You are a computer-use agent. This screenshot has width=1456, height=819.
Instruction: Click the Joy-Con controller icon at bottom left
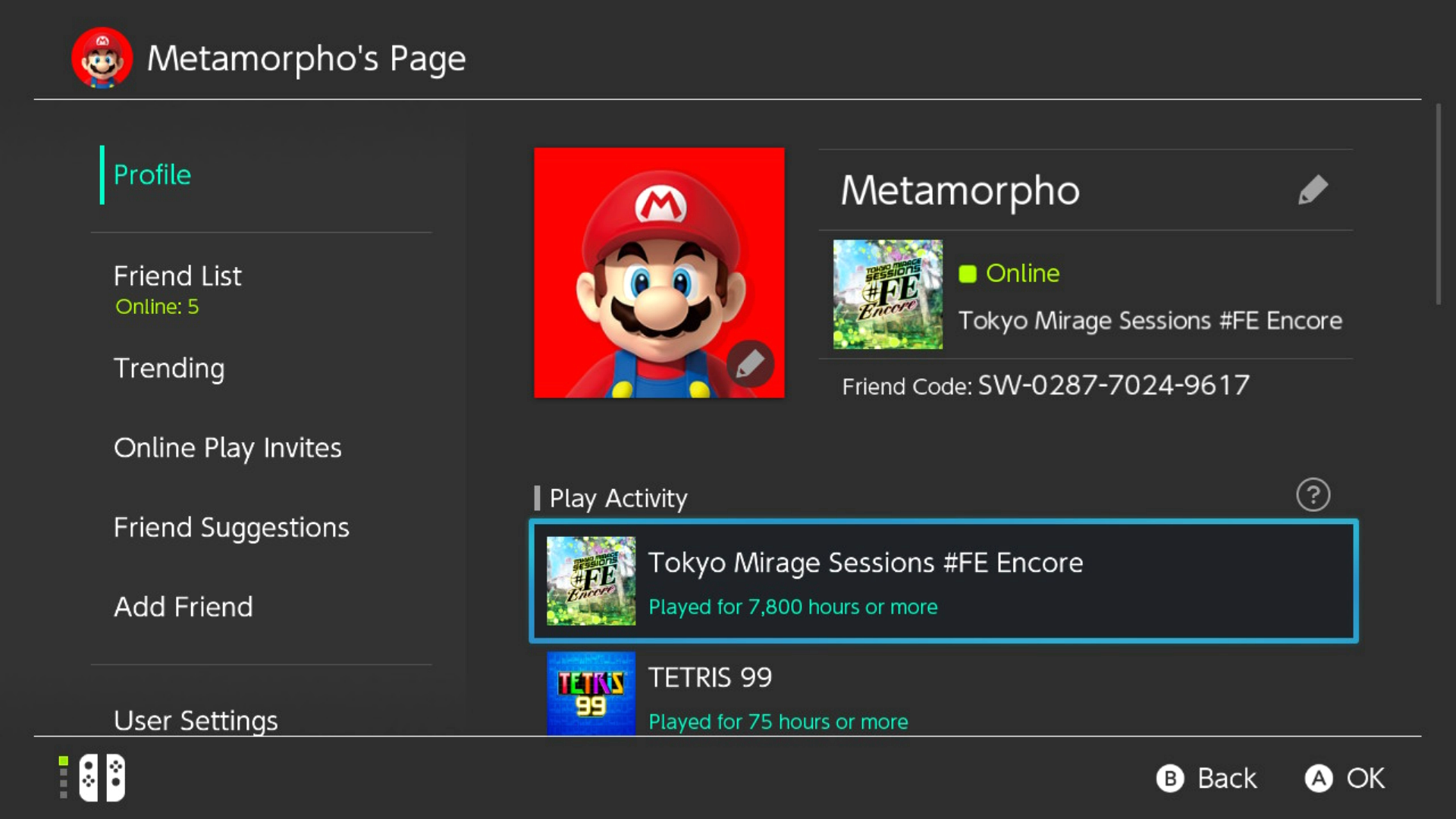pos(102,777)
